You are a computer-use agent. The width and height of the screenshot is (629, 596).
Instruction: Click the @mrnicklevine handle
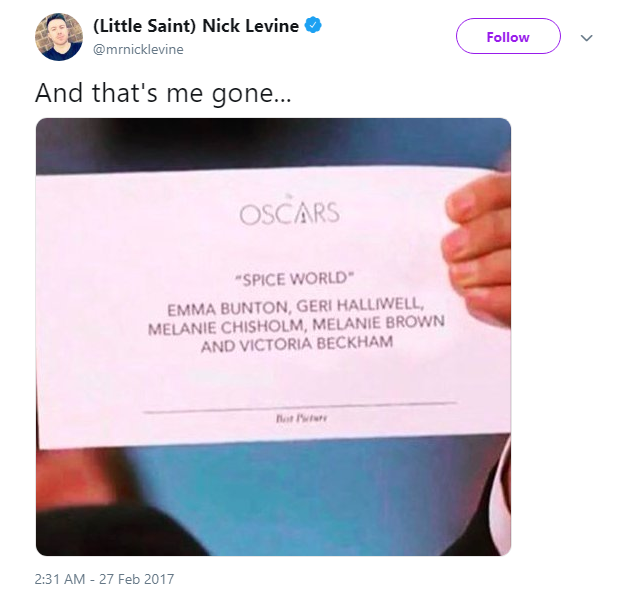(x=138, y=49)
